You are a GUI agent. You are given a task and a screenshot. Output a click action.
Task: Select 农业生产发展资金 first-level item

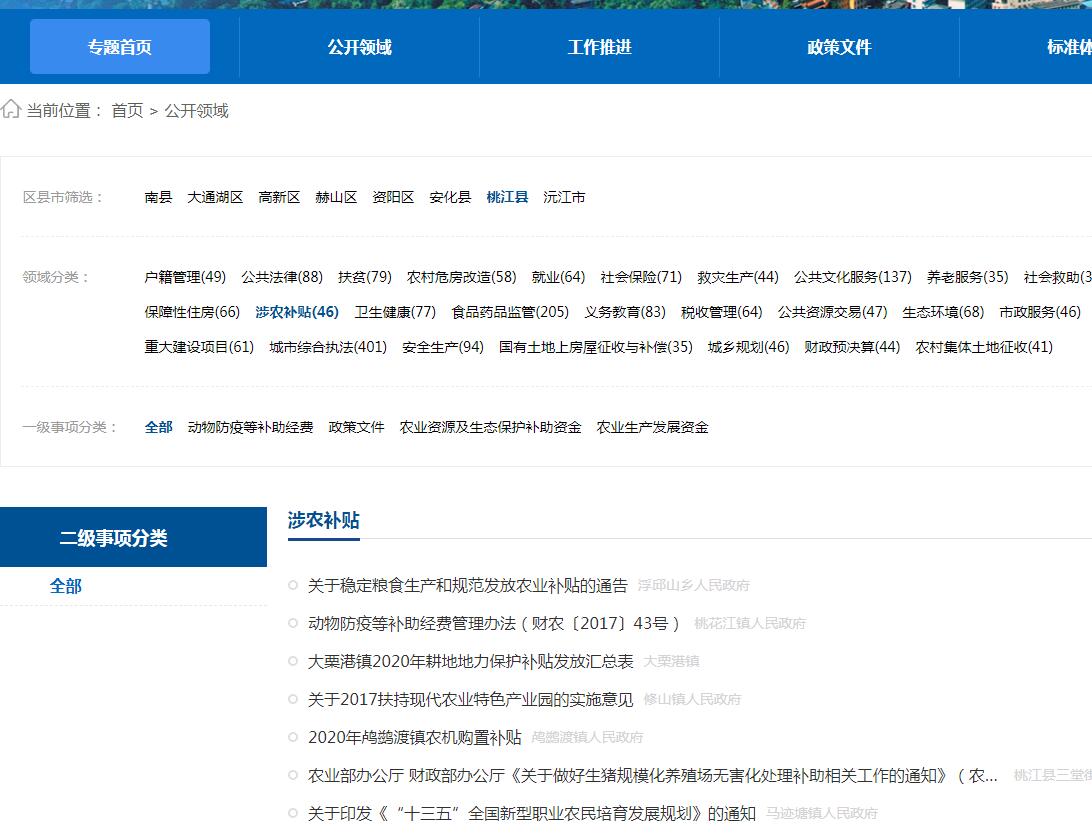click(x=652, y=427)
